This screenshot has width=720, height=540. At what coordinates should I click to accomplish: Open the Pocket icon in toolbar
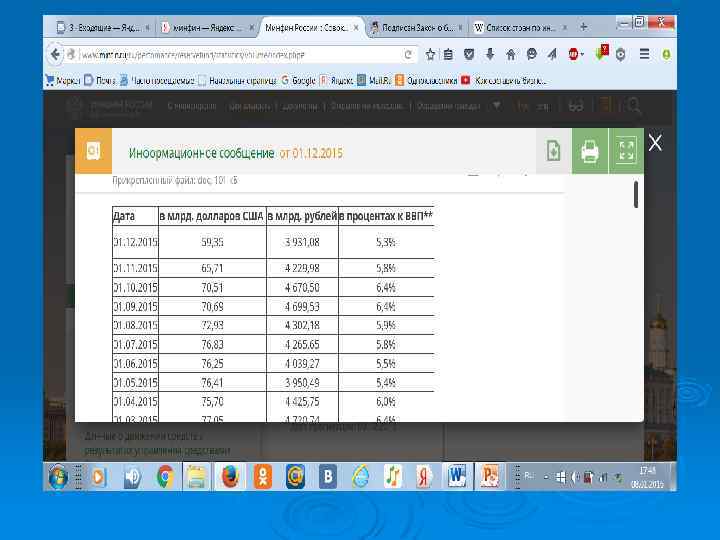tap(469, 55)
